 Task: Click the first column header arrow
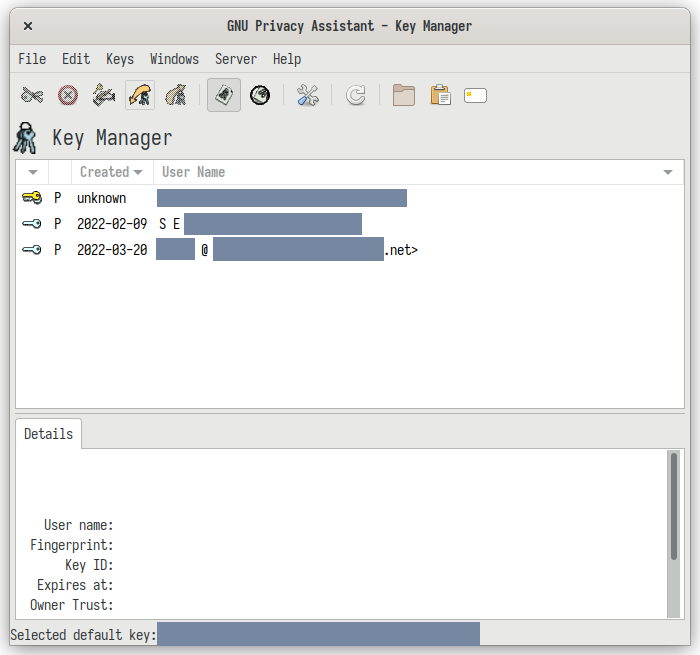32,173
